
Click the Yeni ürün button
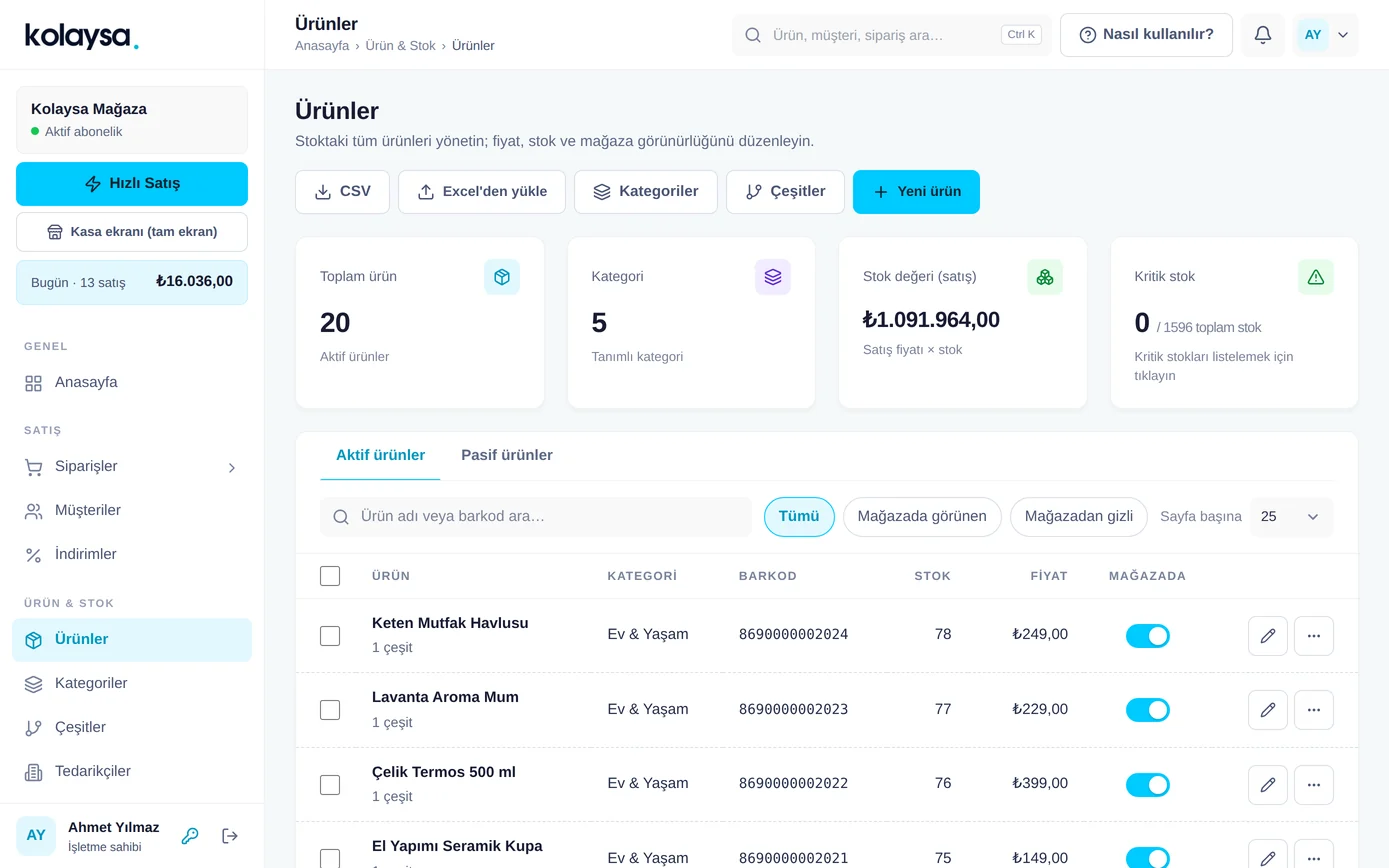(916, 192)
